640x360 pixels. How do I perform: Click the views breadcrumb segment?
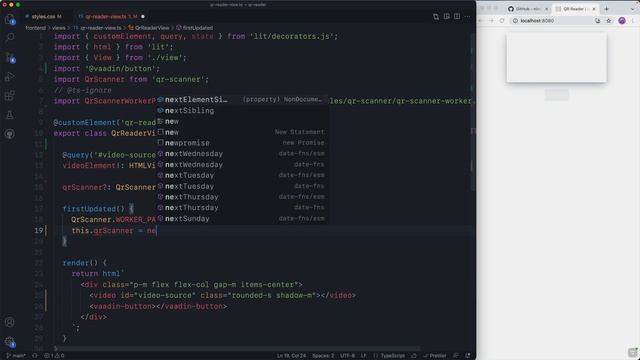tap(59, 28)
